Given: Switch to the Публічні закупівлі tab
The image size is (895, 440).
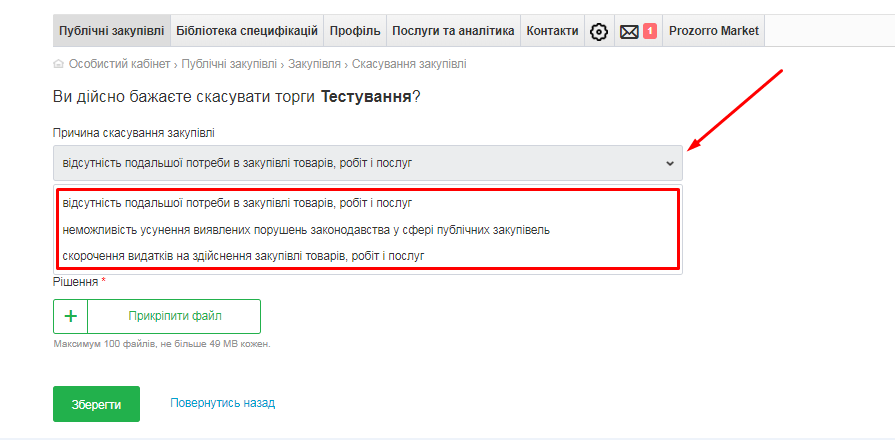Looking at the screenshot, I should coord(111,31).
